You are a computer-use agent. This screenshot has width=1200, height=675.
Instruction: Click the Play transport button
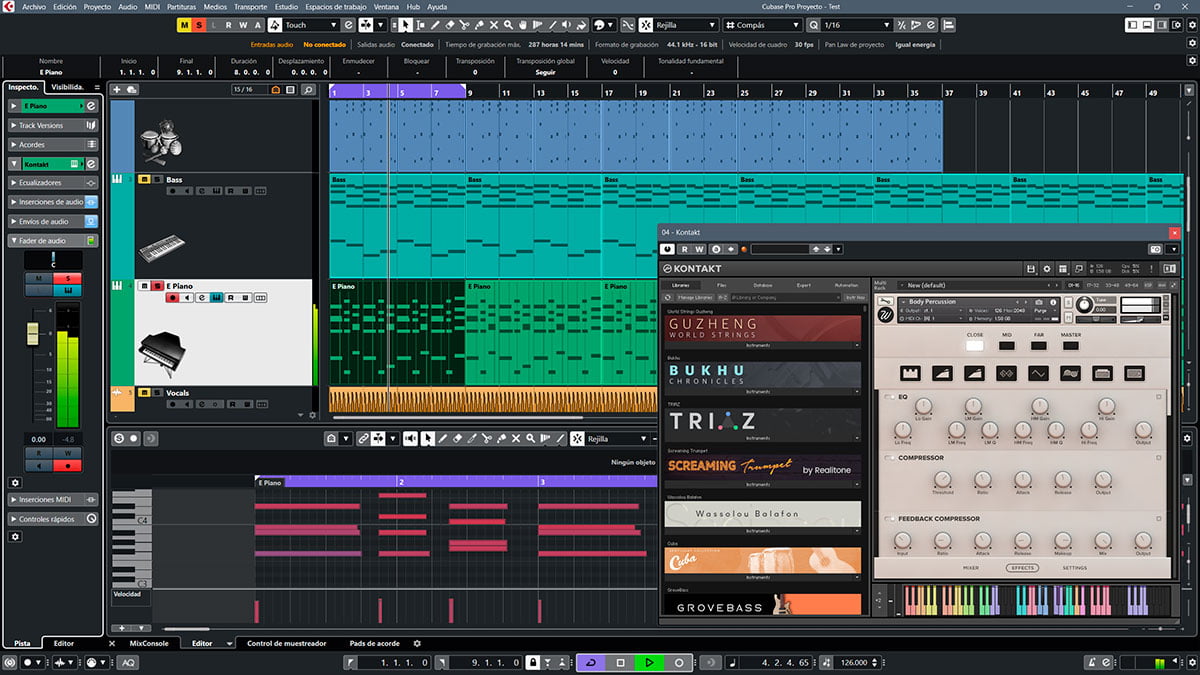tap(649, 663)
